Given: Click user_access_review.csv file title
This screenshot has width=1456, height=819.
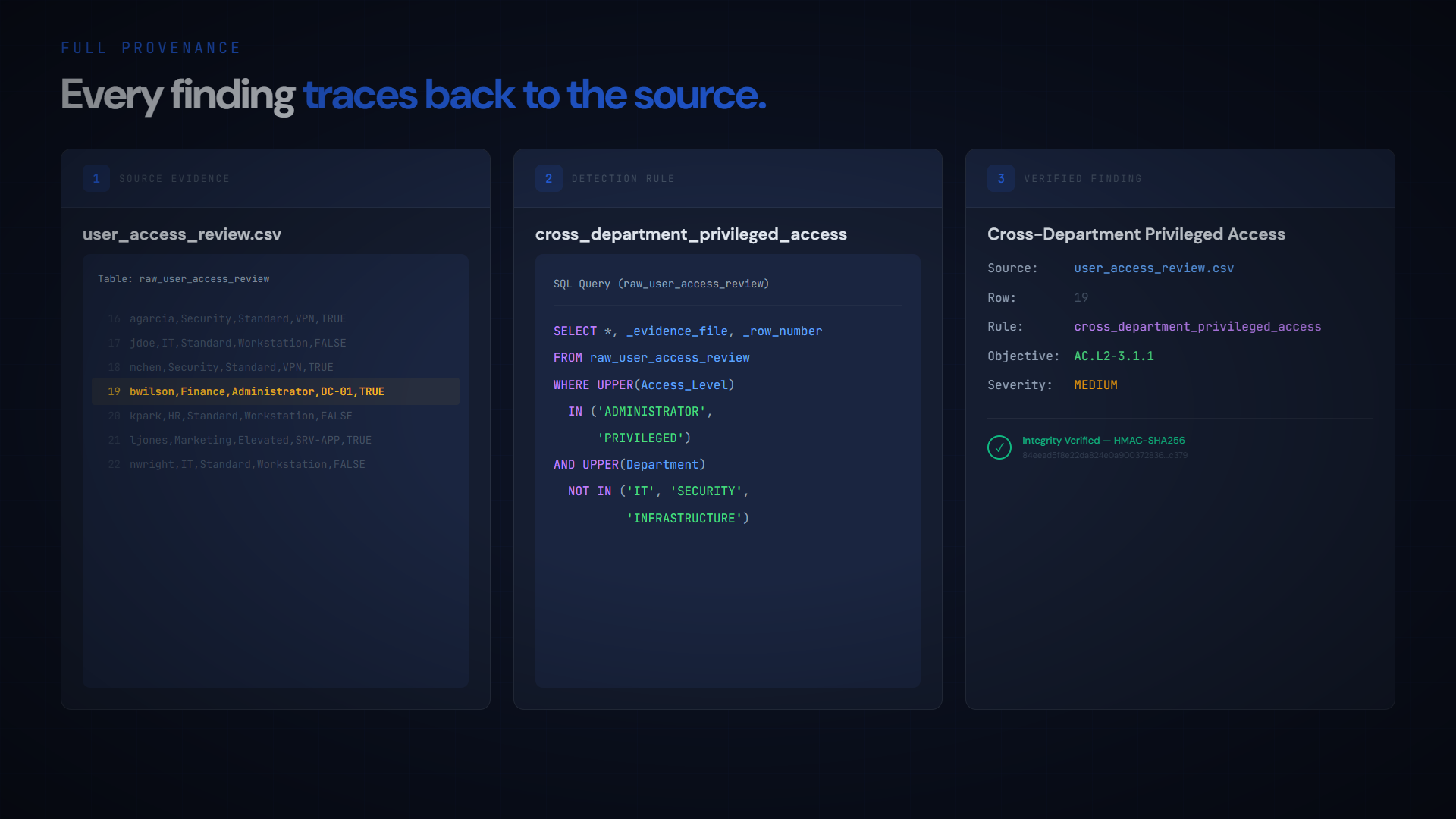Looking at the screenshot, I should [181, 234].
